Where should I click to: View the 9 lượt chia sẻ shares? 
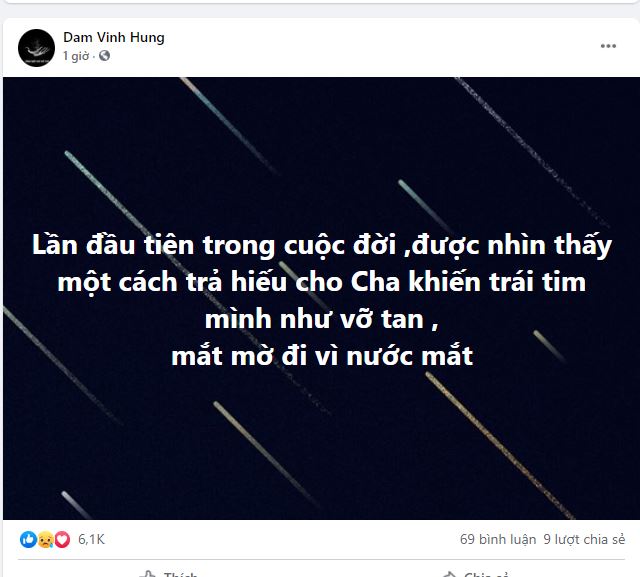[584, 539]
